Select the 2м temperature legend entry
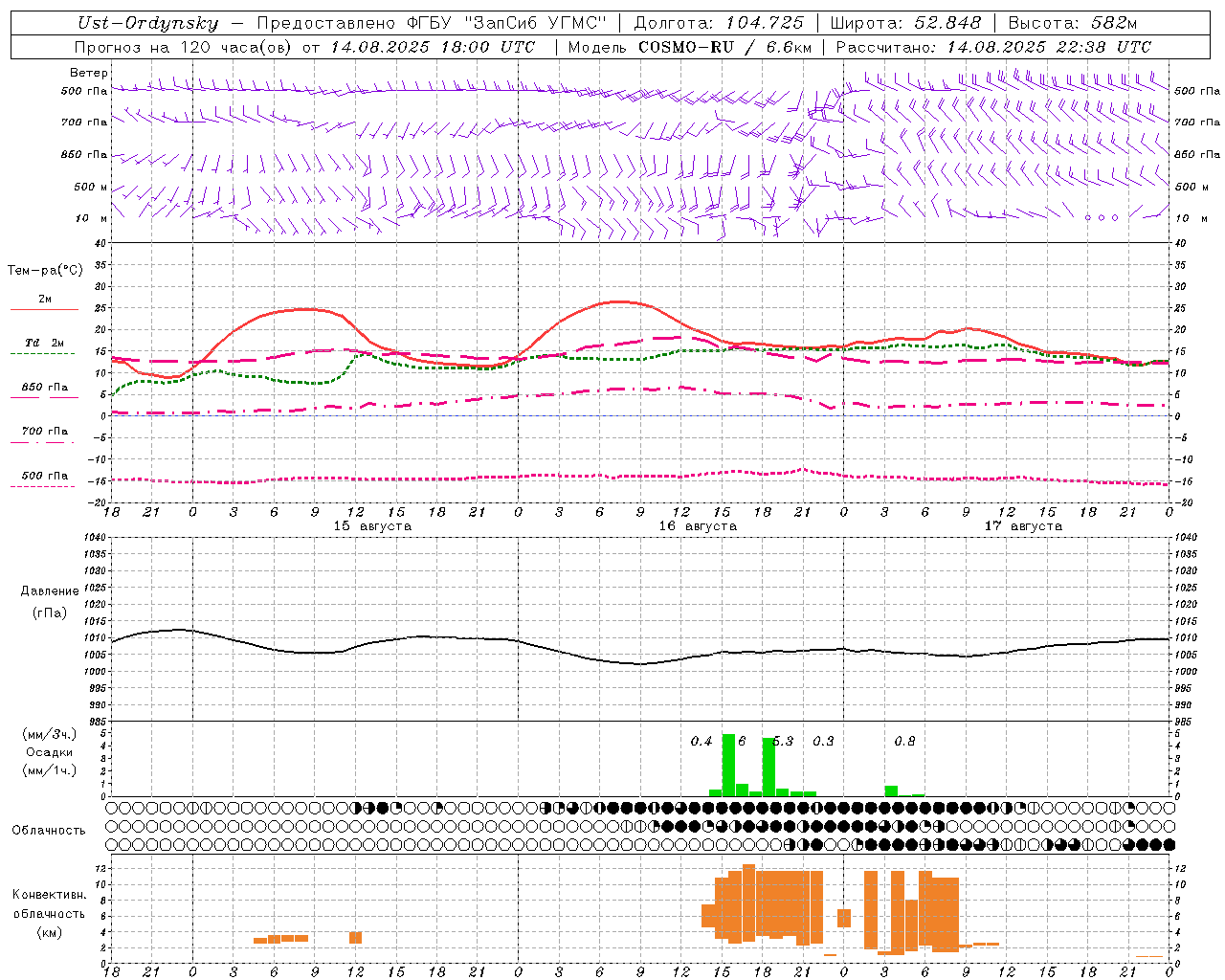This screenshot has width=1225, height=980. [45, 299]
